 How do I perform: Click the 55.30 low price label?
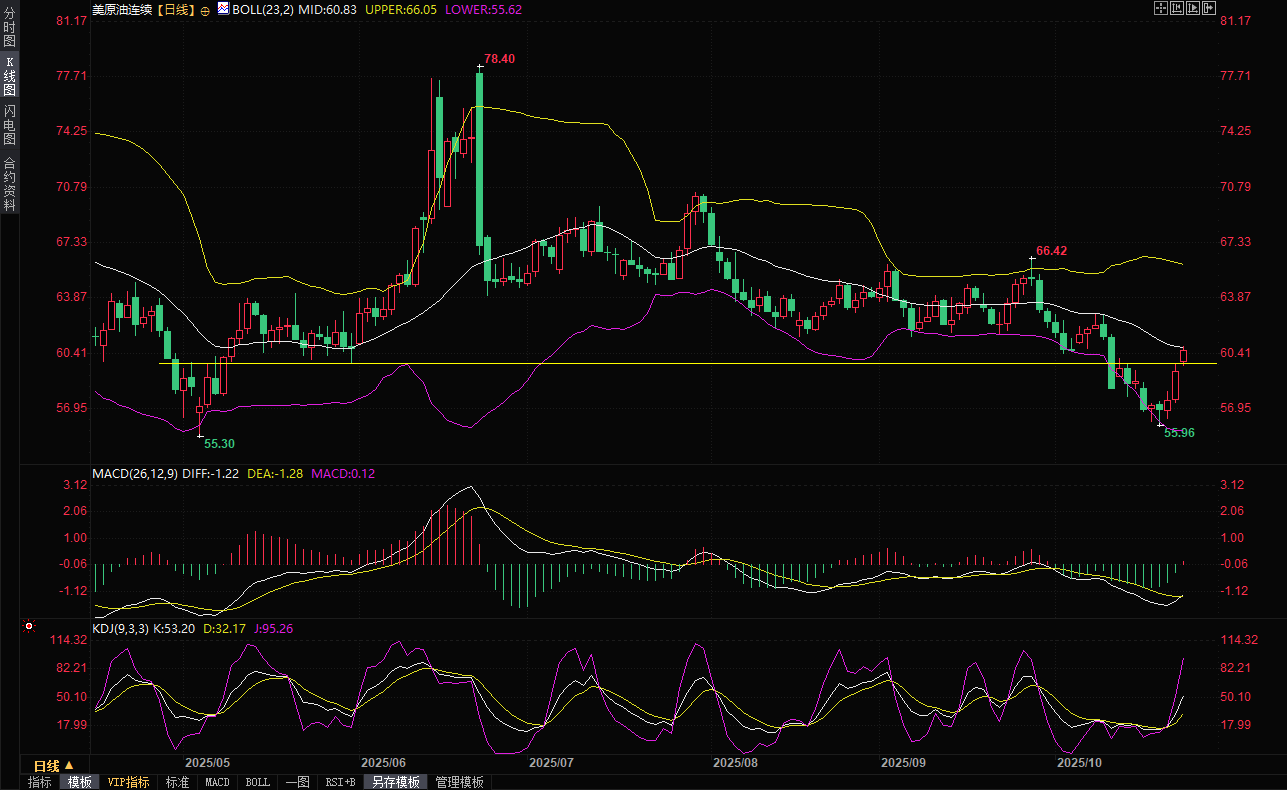pyautogui.click(x=220, y=443)
